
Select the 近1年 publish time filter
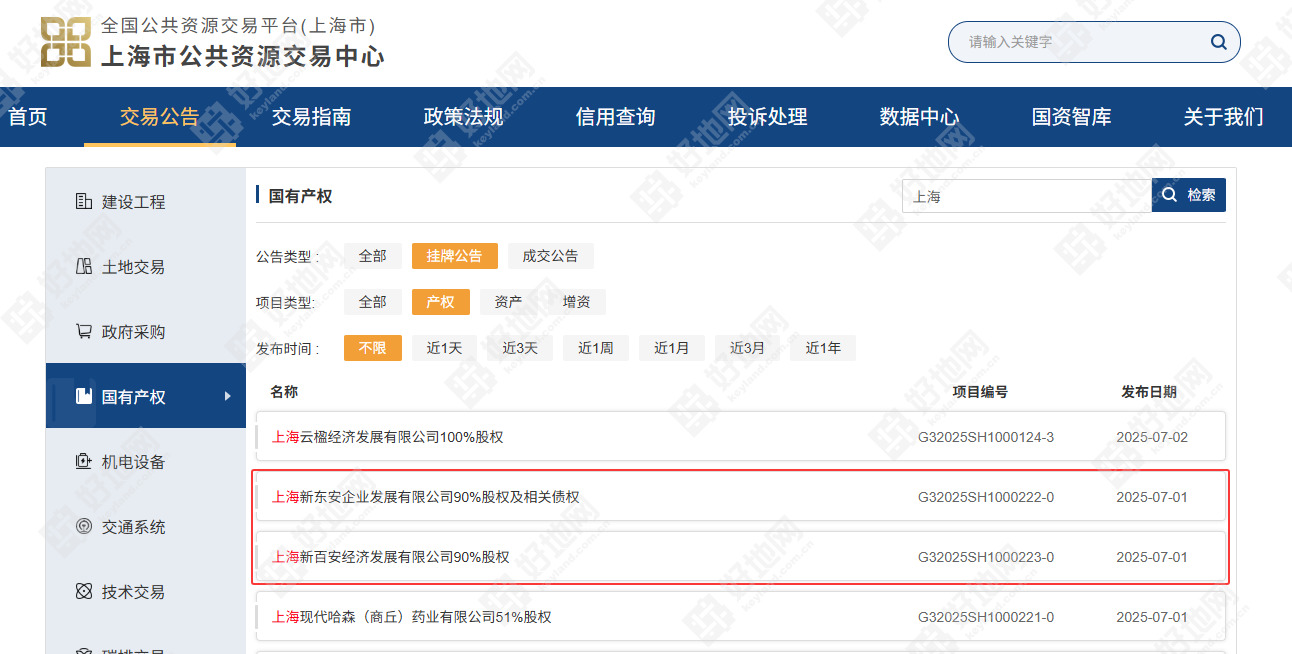824,348
